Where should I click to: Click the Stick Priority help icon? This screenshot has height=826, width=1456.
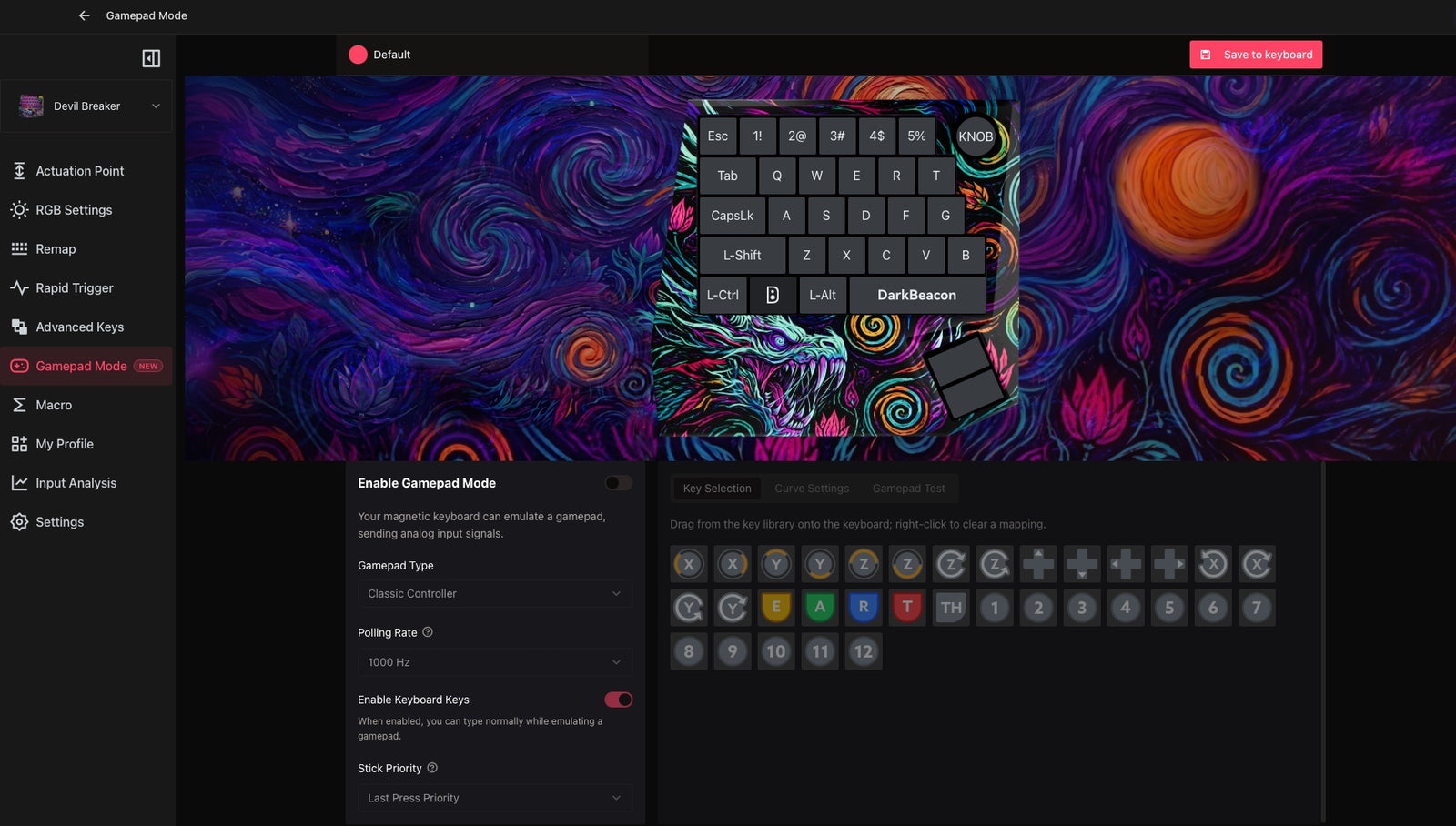tap(432, 768)
